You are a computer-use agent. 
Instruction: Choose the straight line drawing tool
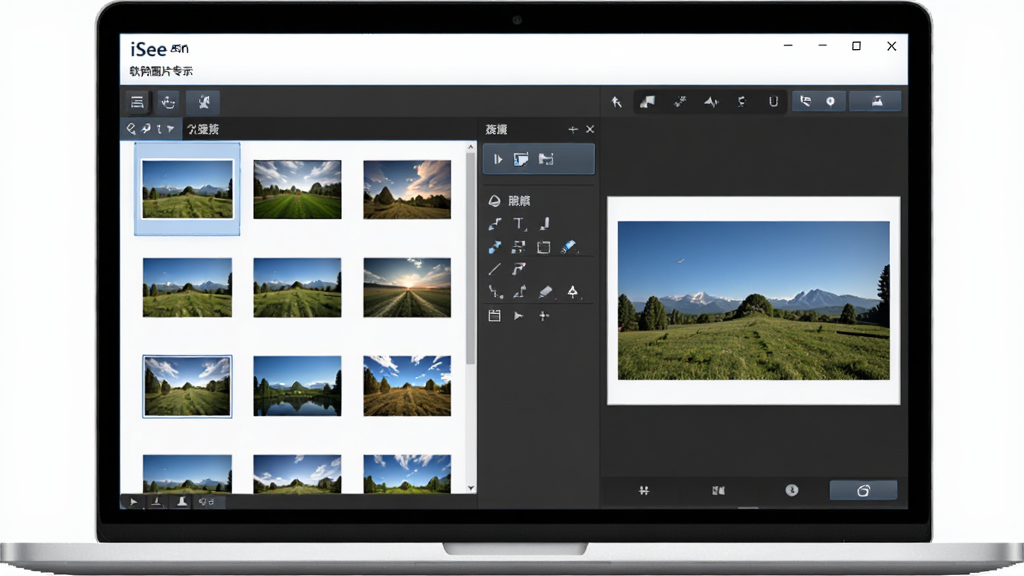pyautogui.click(x=495, y=269)
